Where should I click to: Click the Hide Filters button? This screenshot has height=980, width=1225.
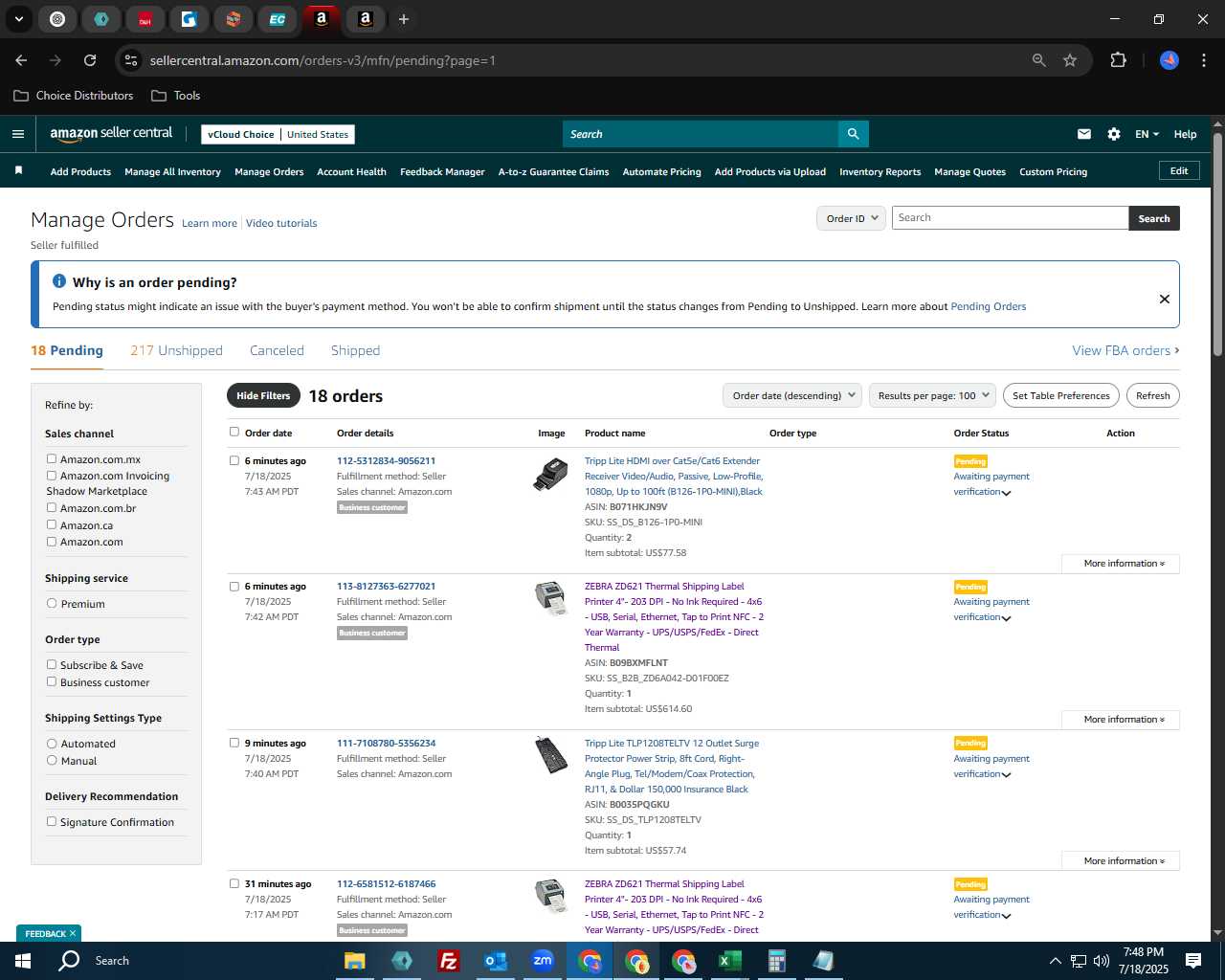[263, 395]
